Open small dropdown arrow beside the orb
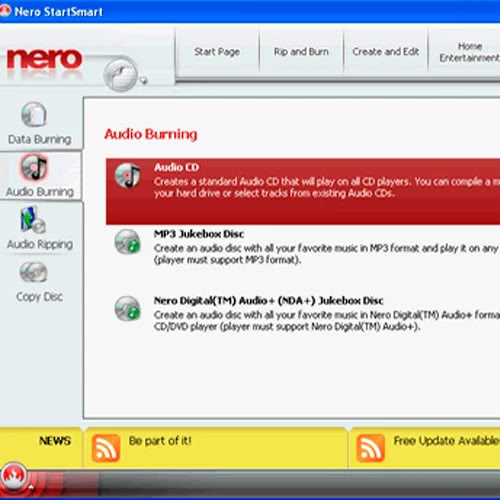The width and height of the screenshot is (500, 500). [x=144, y=80]
